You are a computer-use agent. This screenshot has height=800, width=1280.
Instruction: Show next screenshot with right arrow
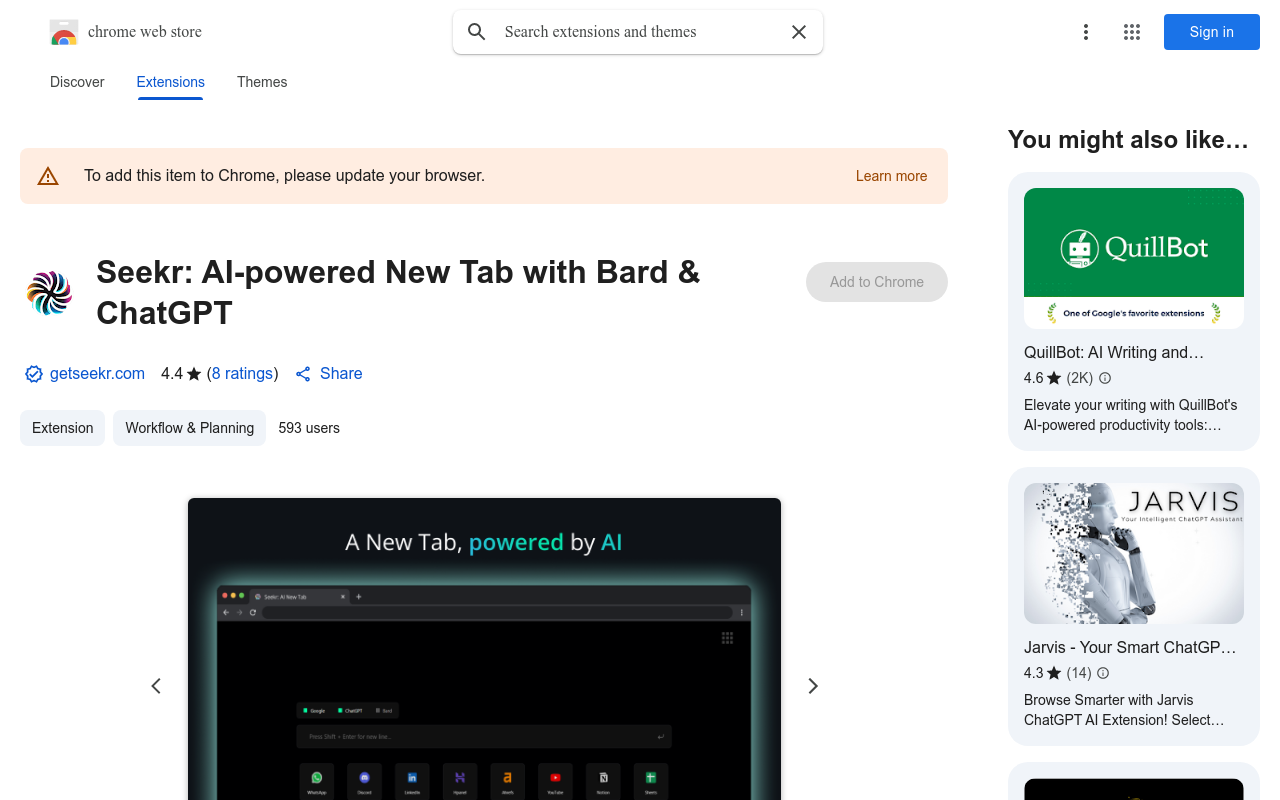[x=813, y=686]
